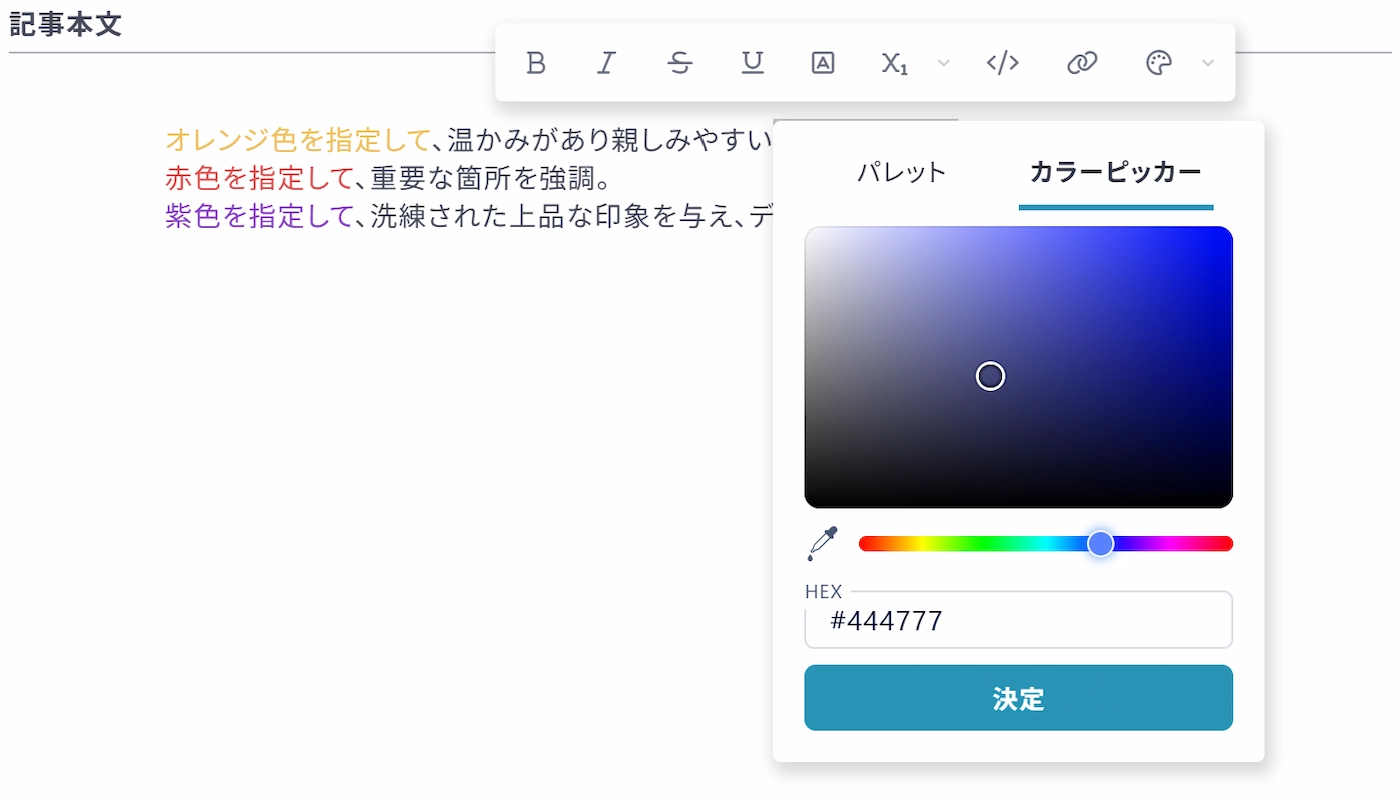This screenshot has height=799, width=1400.
Task: Open the dropdown arrow beside the palette icon
Action: (x=1208, y=63)
